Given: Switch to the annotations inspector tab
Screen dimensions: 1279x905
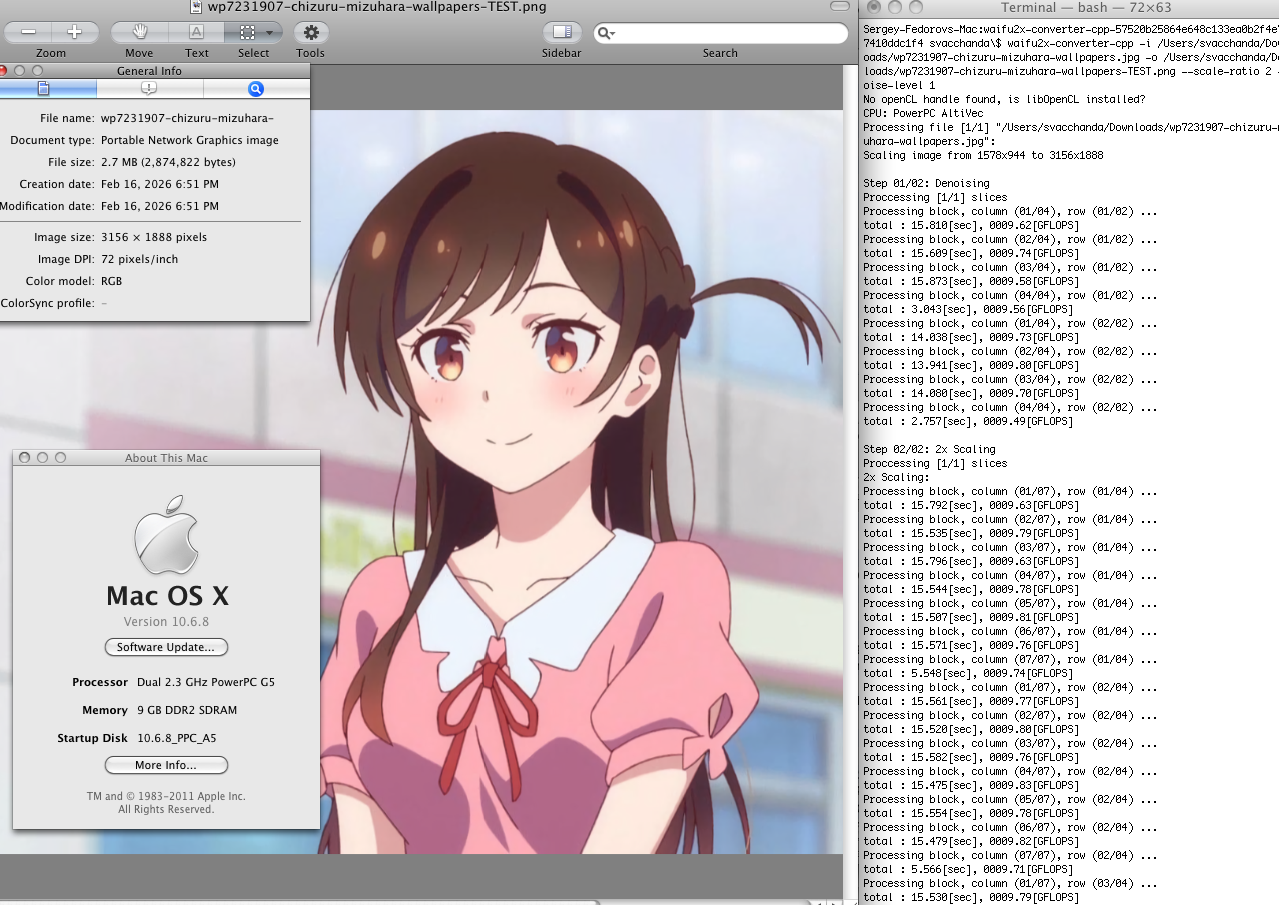Looking at the screenshot, I should (149, 89).
